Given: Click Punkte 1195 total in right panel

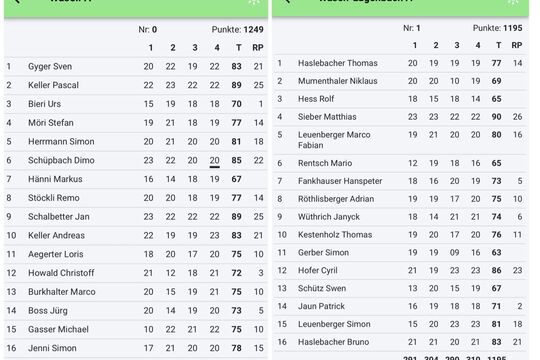Looking at the screenshot, I should pyautogui.click(x=498, y=28).
